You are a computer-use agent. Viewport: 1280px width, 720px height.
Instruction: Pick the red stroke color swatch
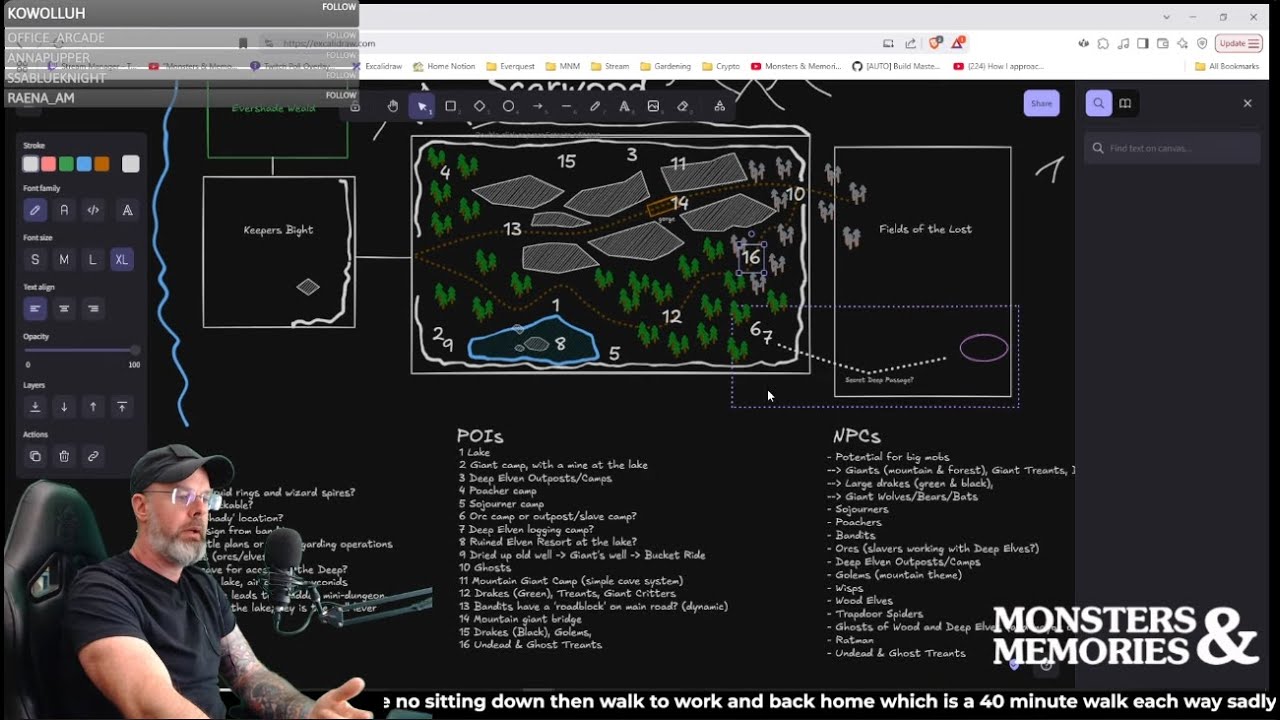click(x=48, y=164)
